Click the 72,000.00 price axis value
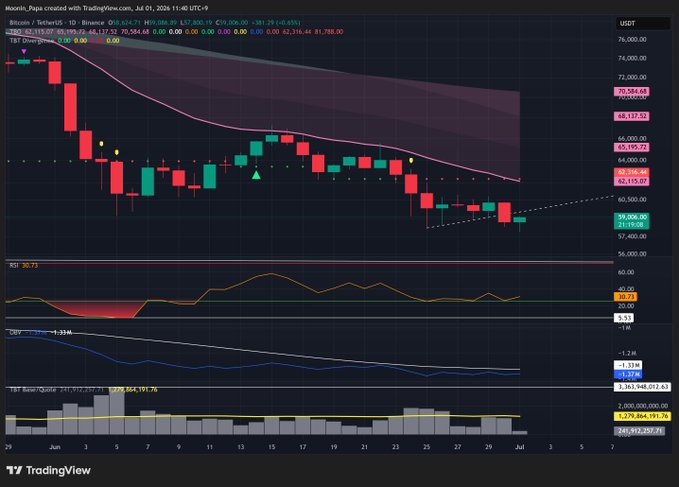 click(x=632, y=77)
